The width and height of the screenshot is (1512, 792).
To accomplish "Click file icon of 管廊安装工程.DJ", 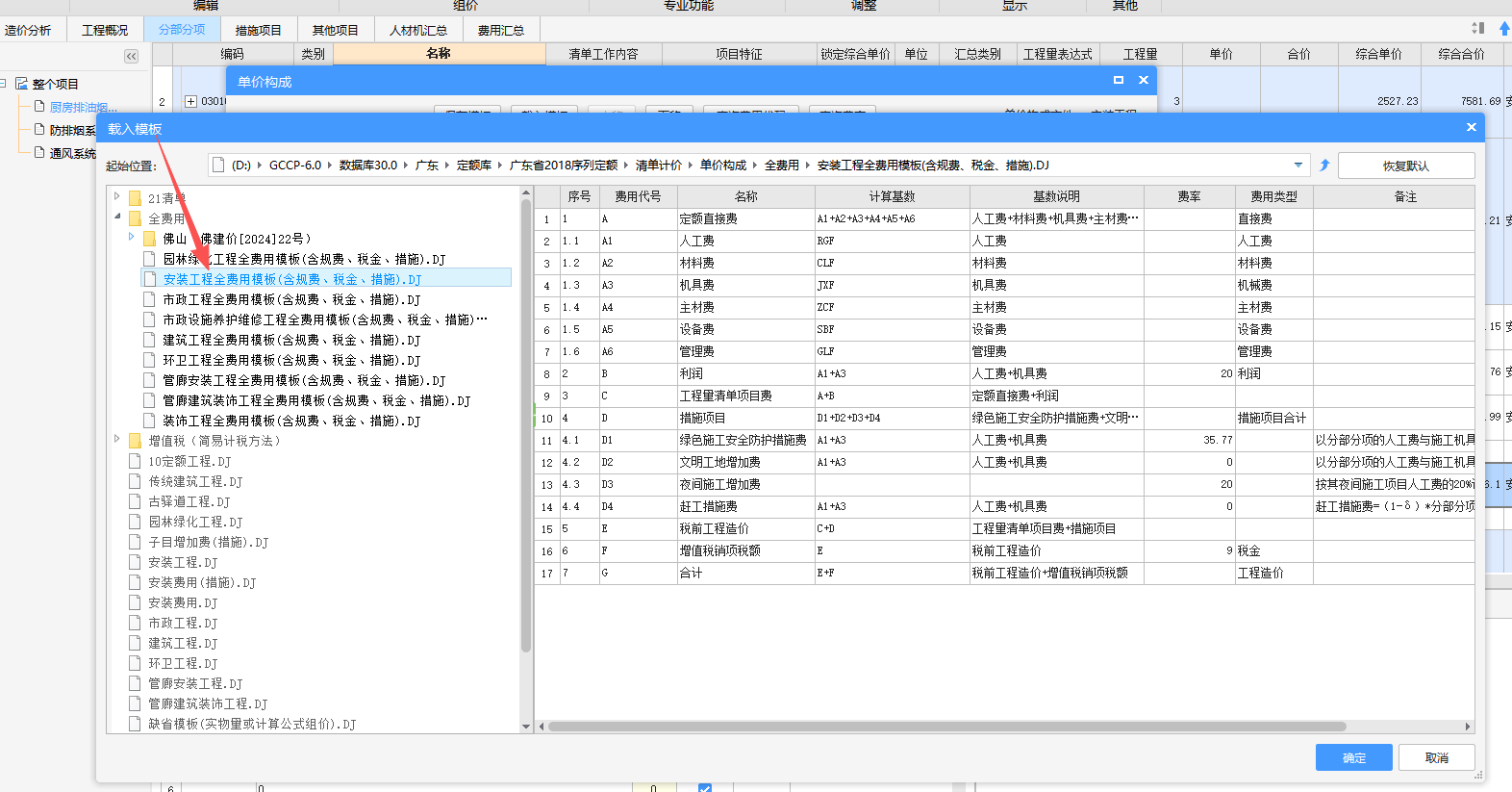I will [x=135, y=683].
